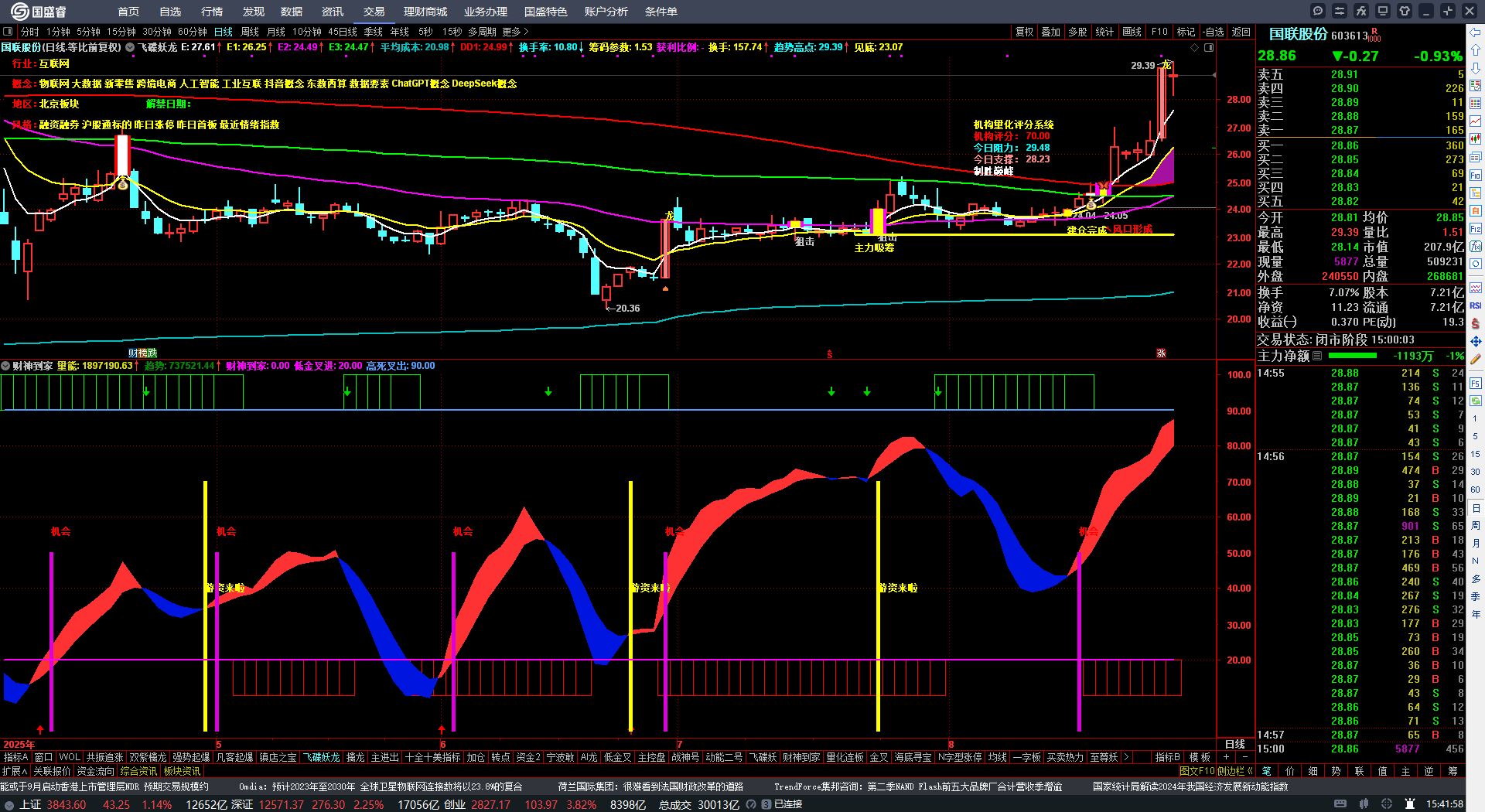Select the 飞碟妖龙 indicator tab

(321, 757)
